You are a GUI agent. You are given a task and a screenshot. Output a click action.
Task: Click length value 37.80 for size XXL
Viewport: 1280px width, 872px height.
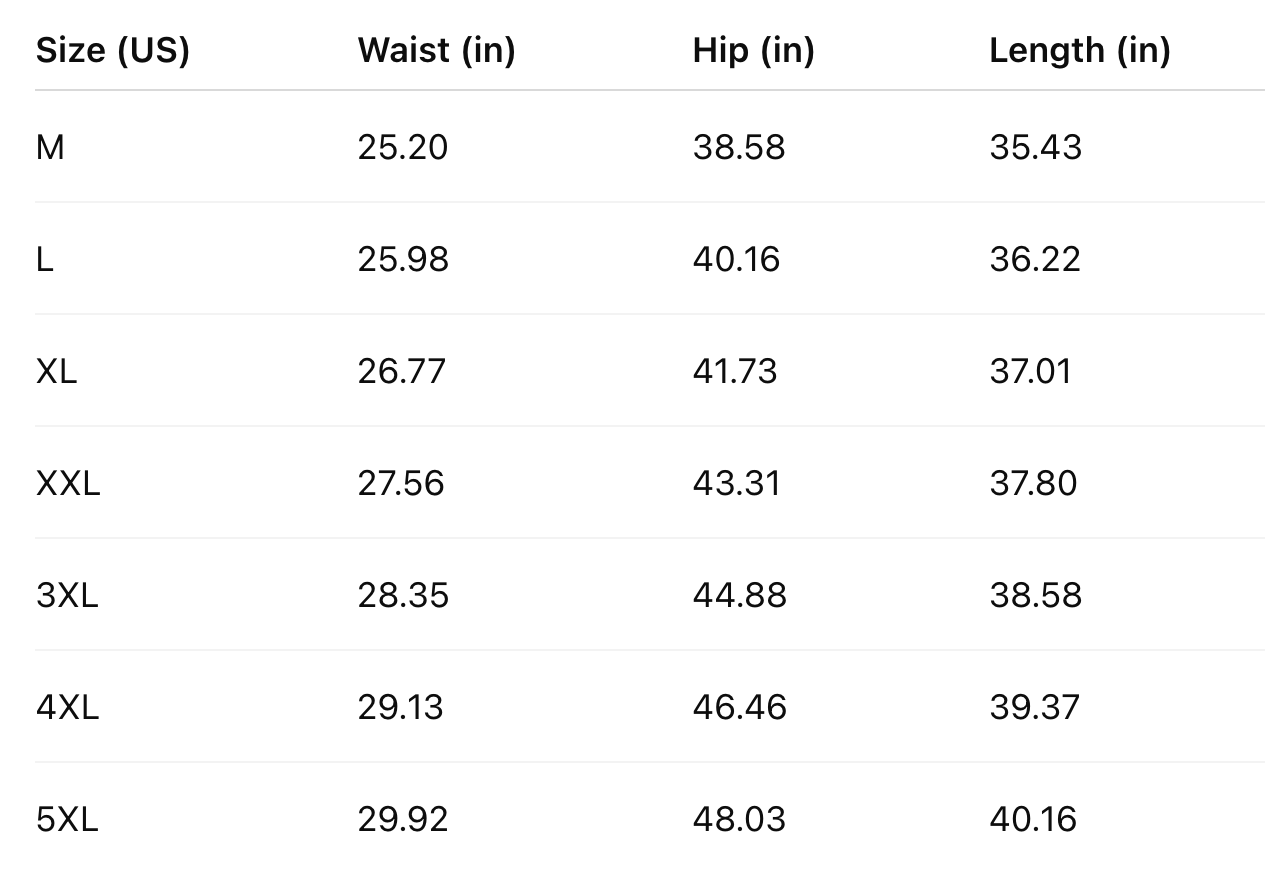1033,484
